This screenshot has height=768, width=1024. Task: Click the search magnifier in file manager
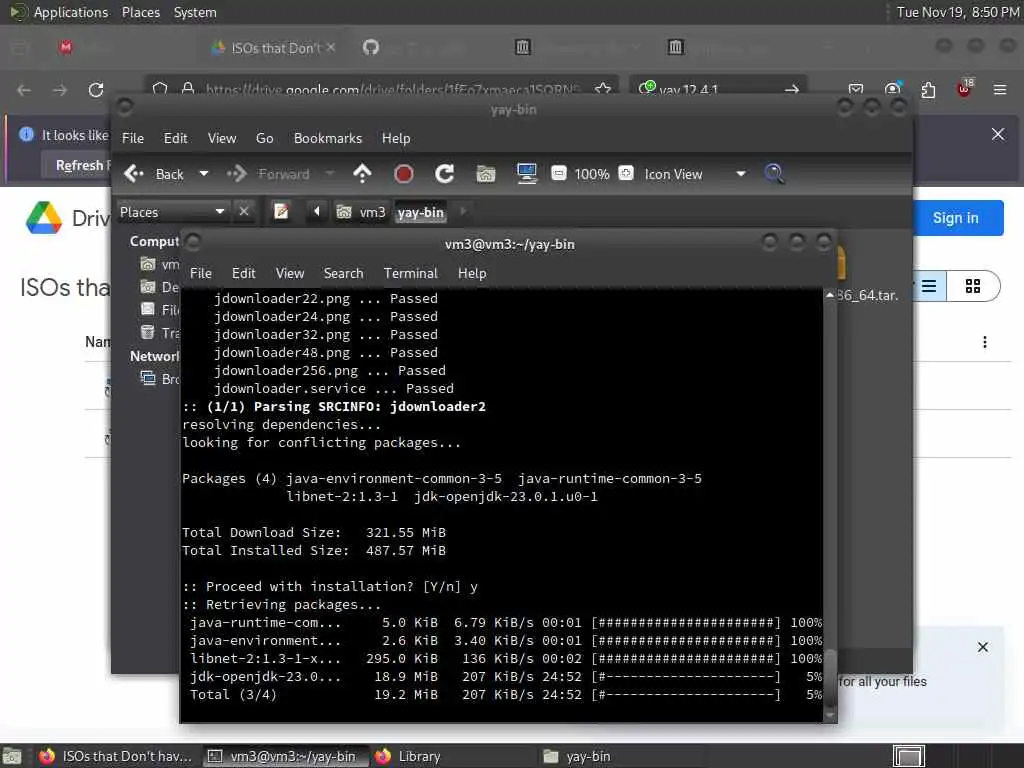[774, 174]
